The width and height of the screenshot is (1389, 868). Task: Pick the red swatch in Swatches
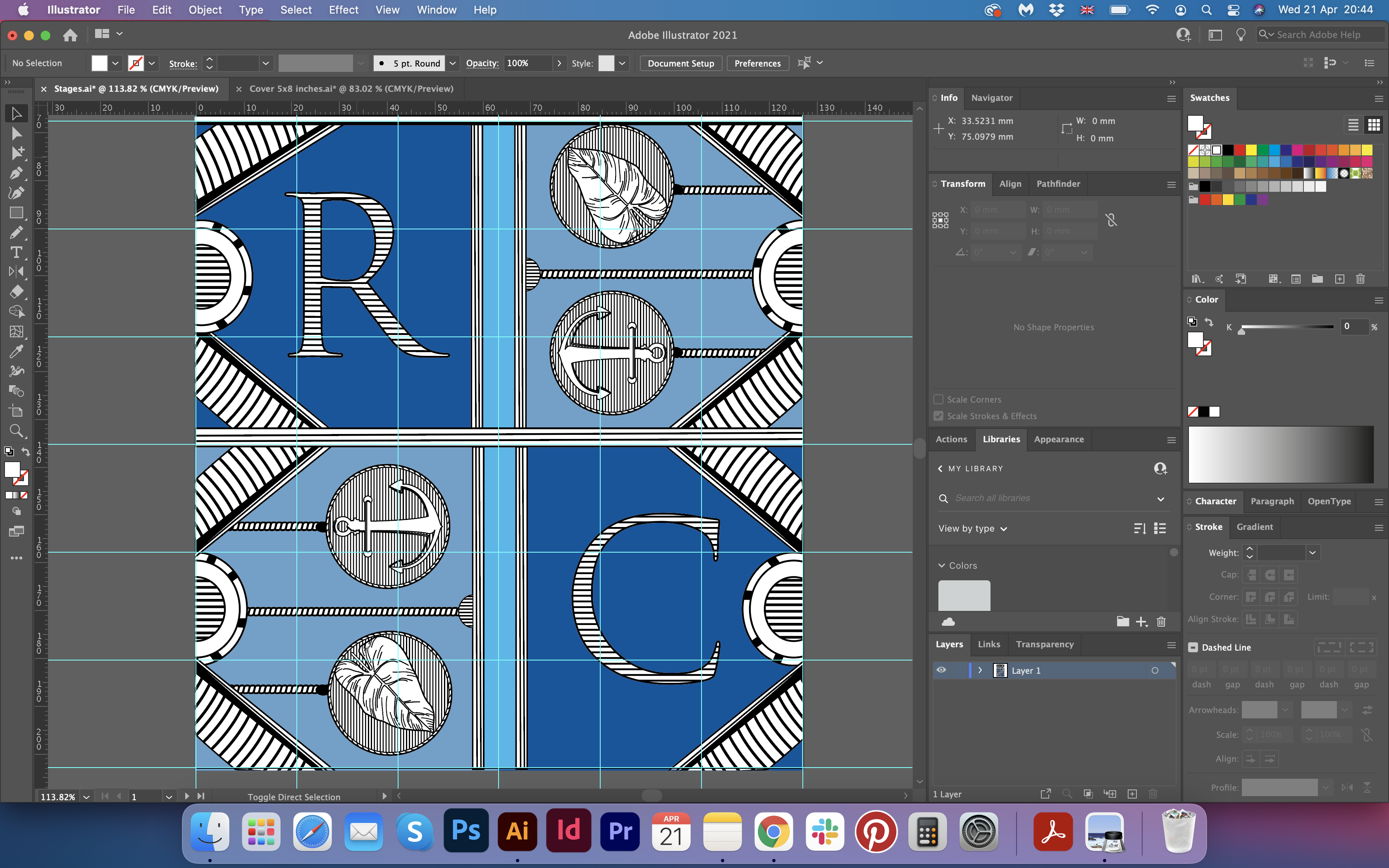pos(1240,150)
